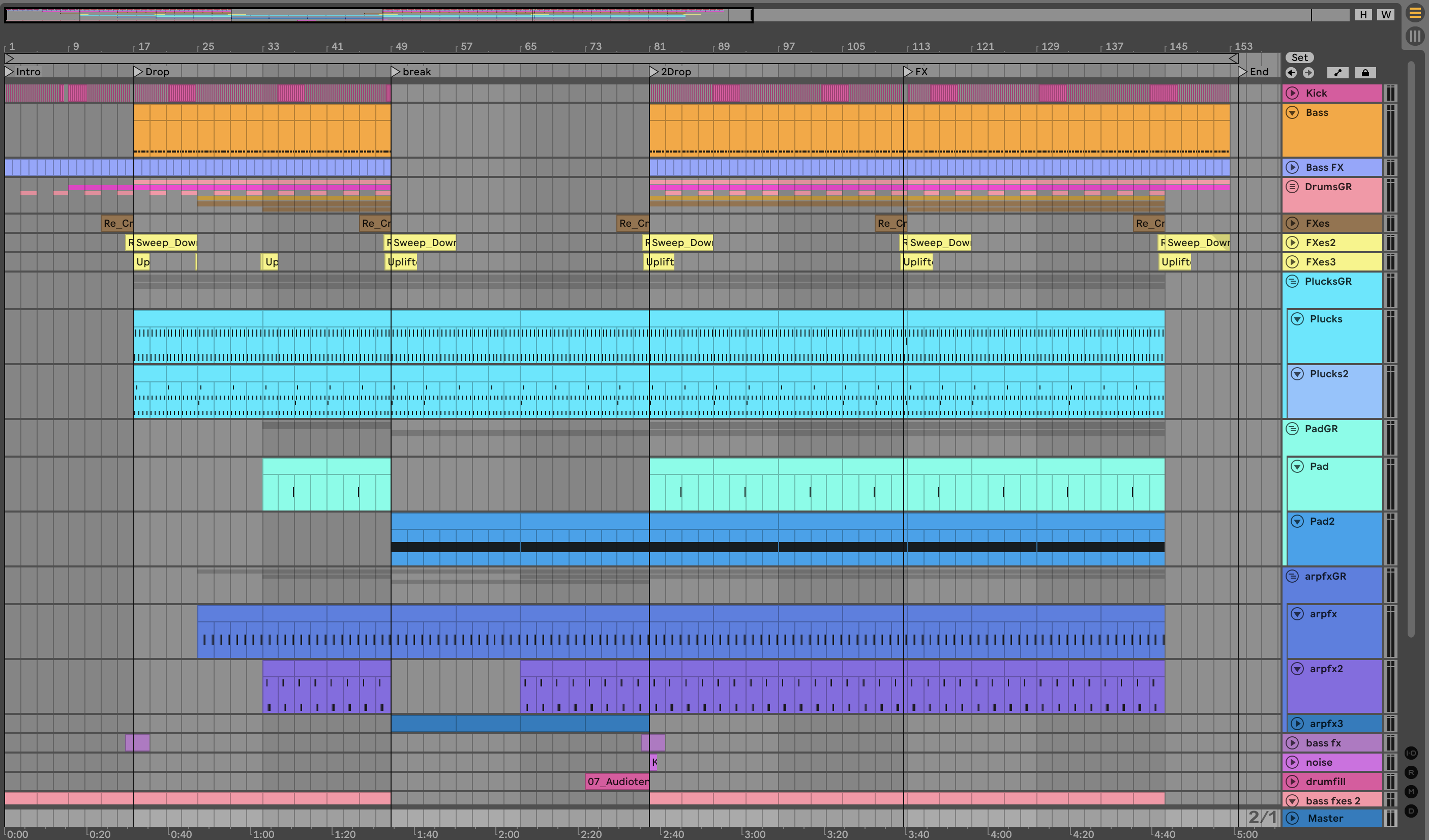Jump to the next locator with the right arrow
This screenshot has height=840, width=1429.
pos(1308,73)
